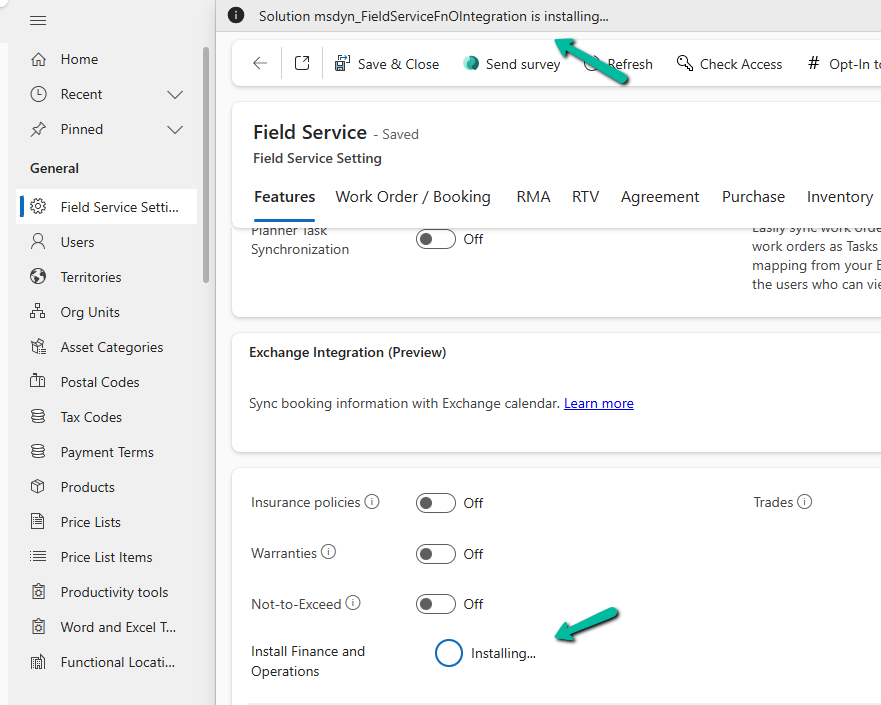881x705 pixels.
Task: Expand the Recent section chevron
Action: pos(175,94)
